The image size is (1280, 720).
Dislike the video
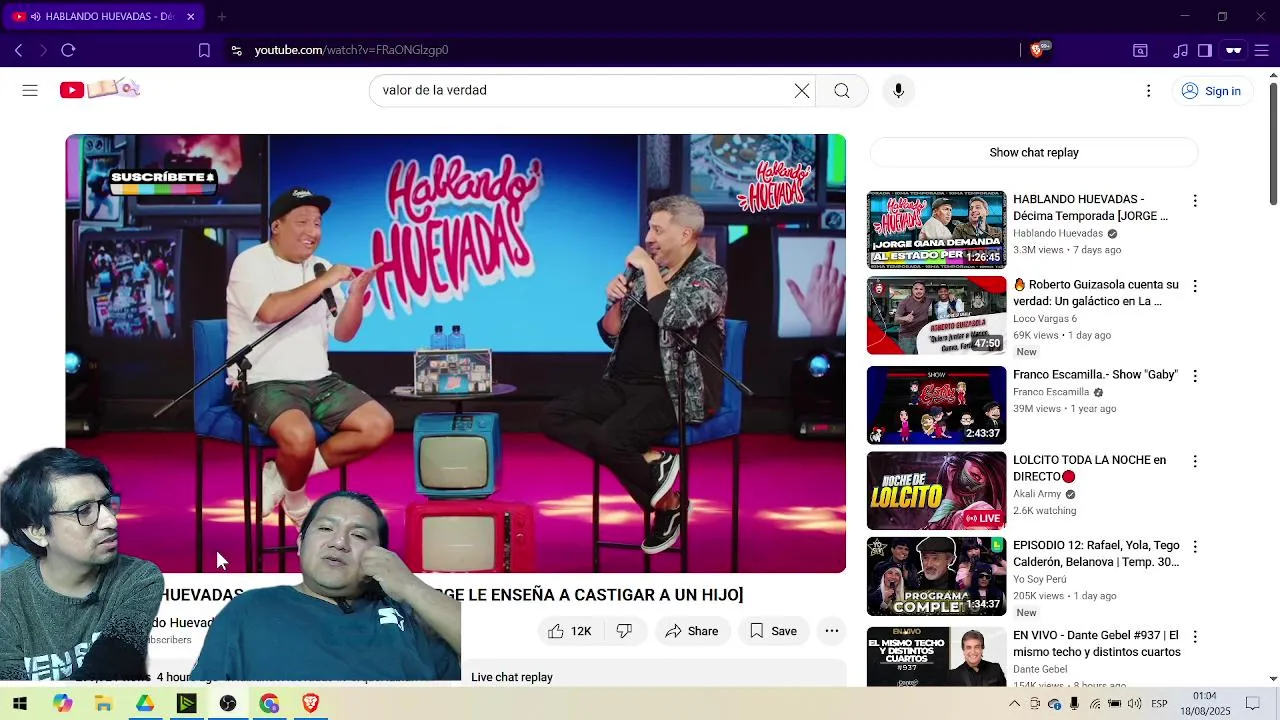[624, 631]
